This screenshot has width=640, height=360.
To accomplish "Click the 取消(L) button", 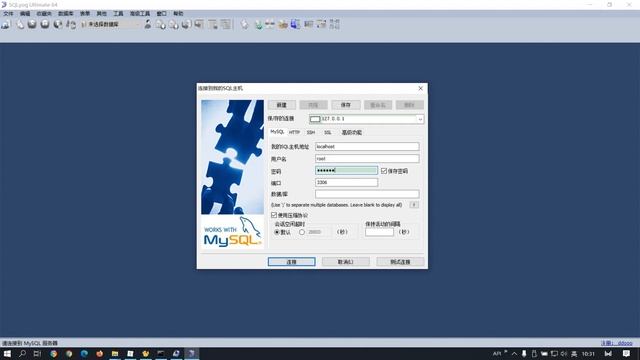I will [x=345, y=262].
